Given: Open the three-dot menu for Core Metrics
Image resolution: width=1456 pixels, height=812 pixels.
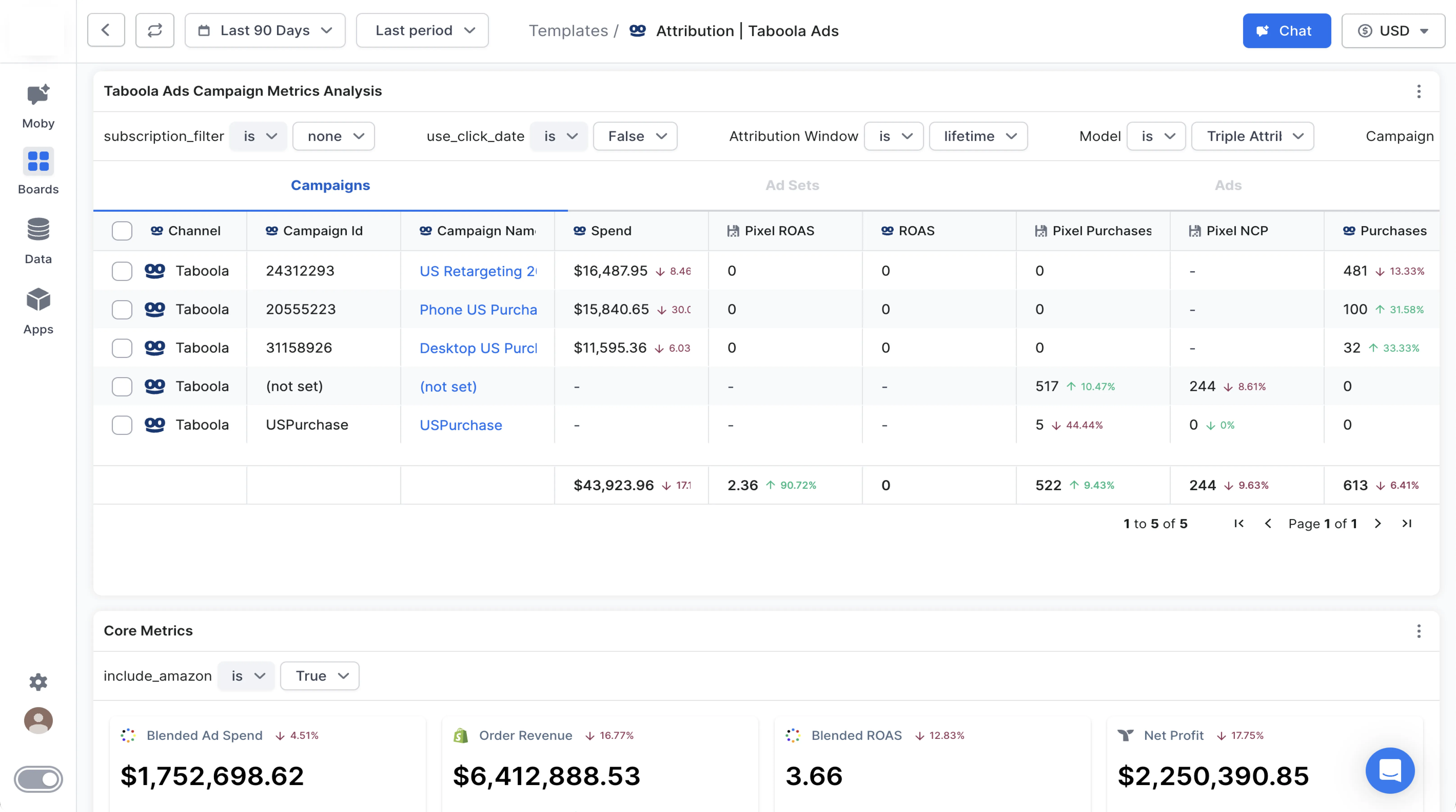Looking at the screenshot, I should pyautogui.click(x=1418, y=631).
